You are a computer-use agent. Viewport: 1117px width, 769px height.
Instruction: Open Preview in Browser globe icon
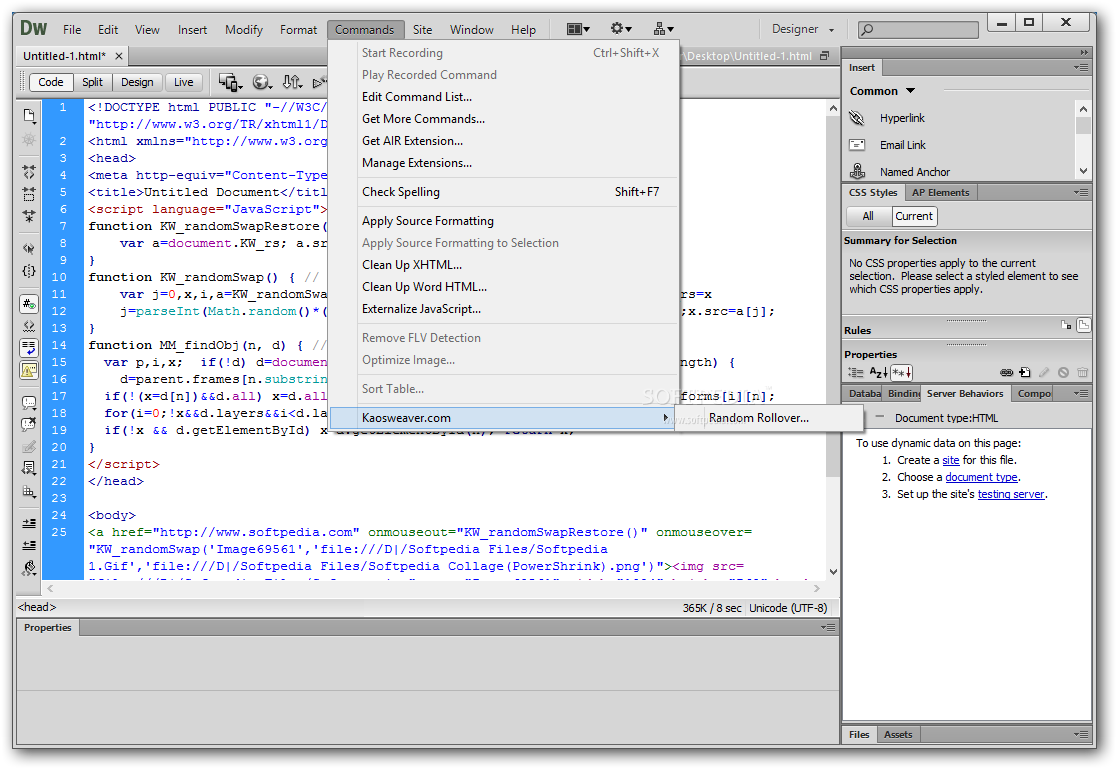click(x=262, y=83)
